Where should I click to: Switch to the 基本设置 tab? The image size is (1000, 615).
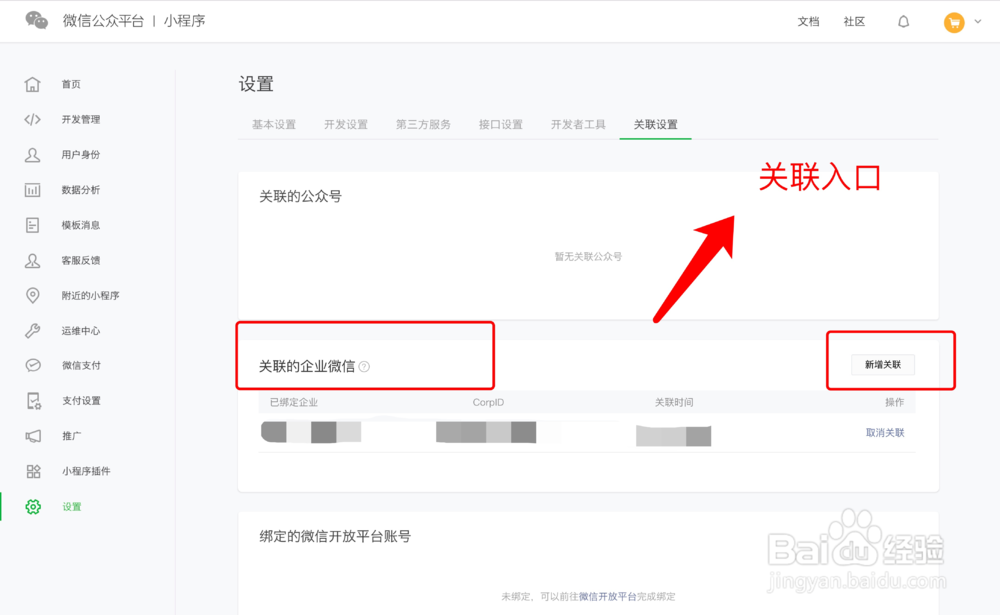273,124
